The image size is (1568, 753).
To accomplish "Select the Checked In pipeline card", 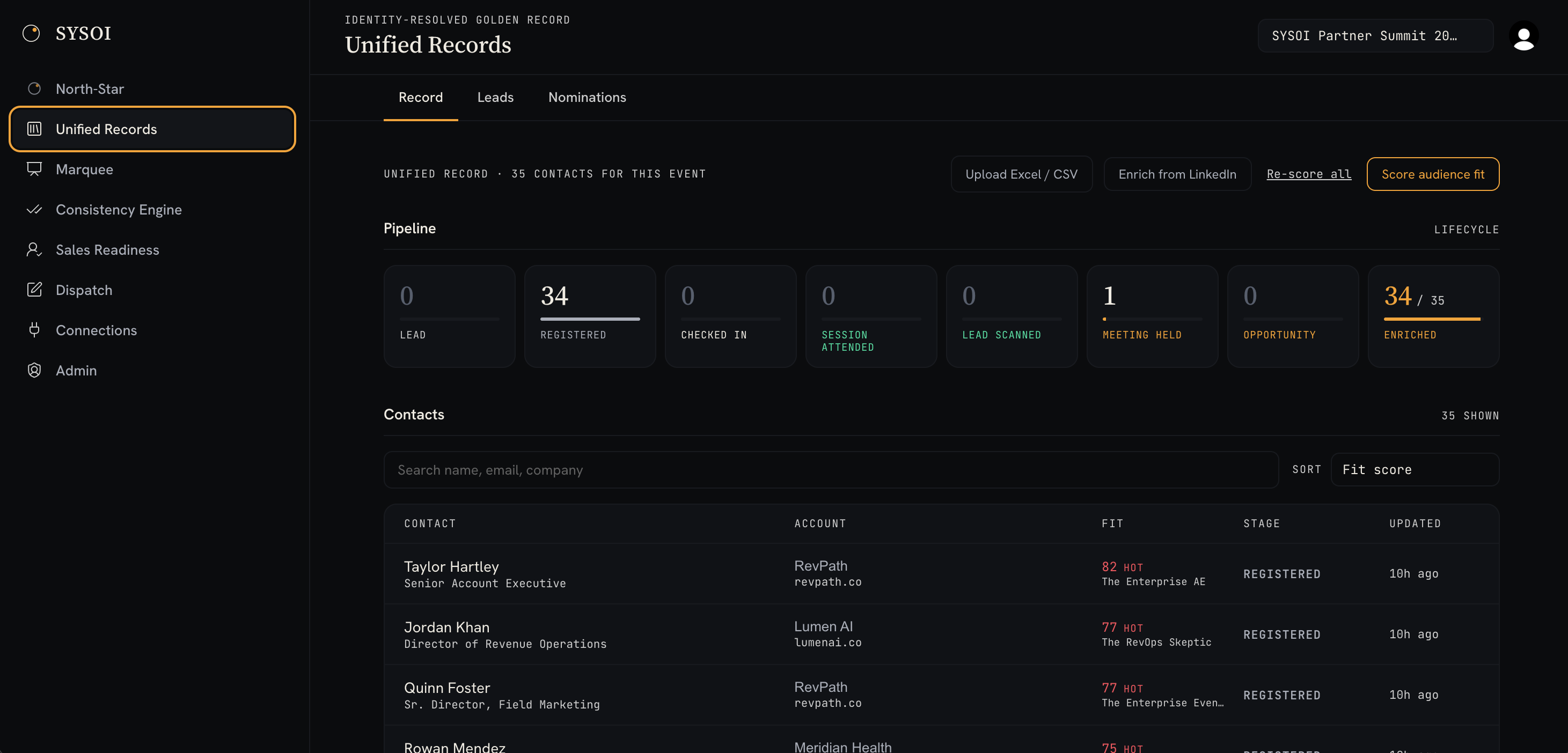I will pyautogui.click(x=730, y=316).
